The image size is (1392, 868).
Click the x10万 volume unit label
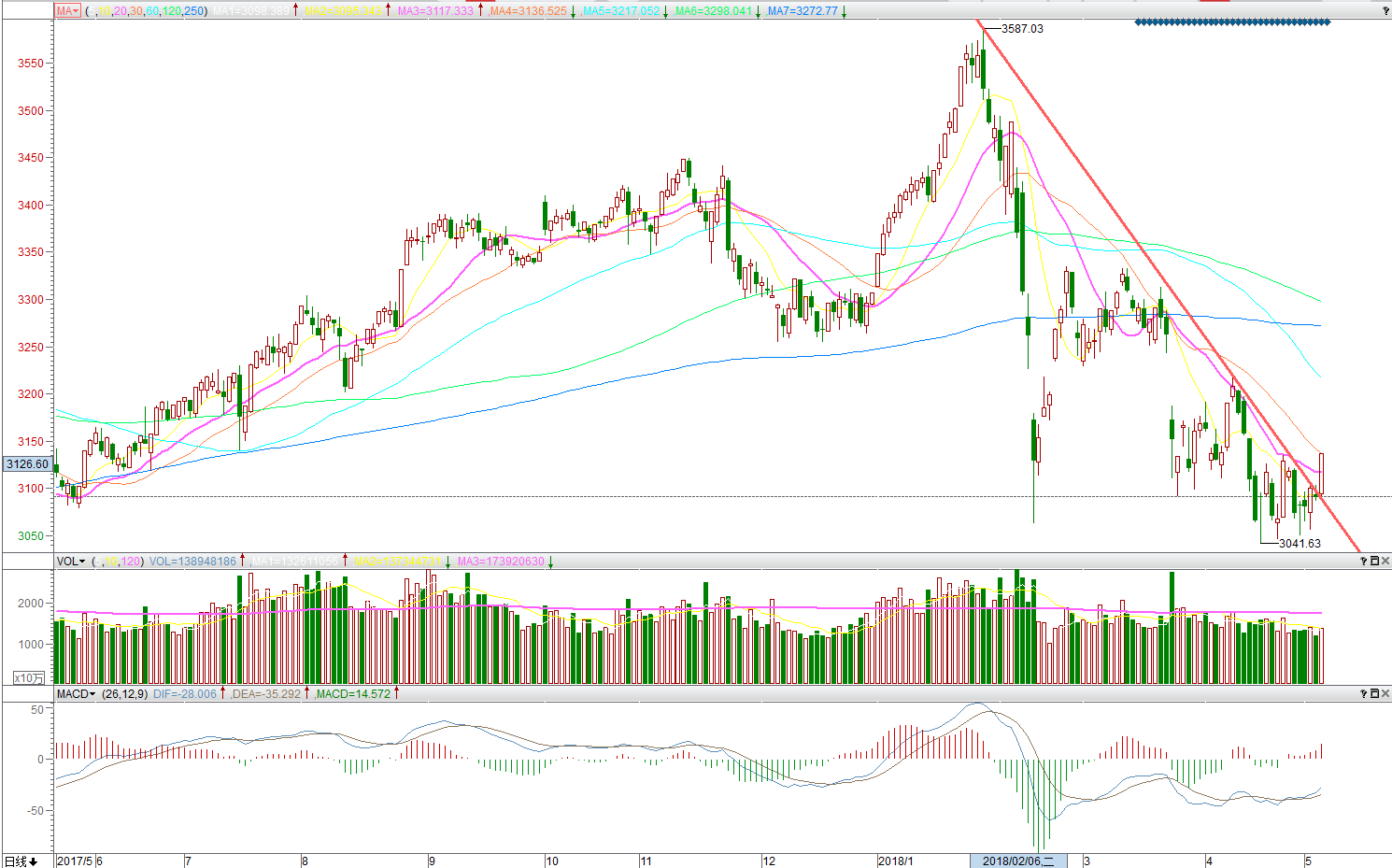pyautogui.click(x=29, y=677)
